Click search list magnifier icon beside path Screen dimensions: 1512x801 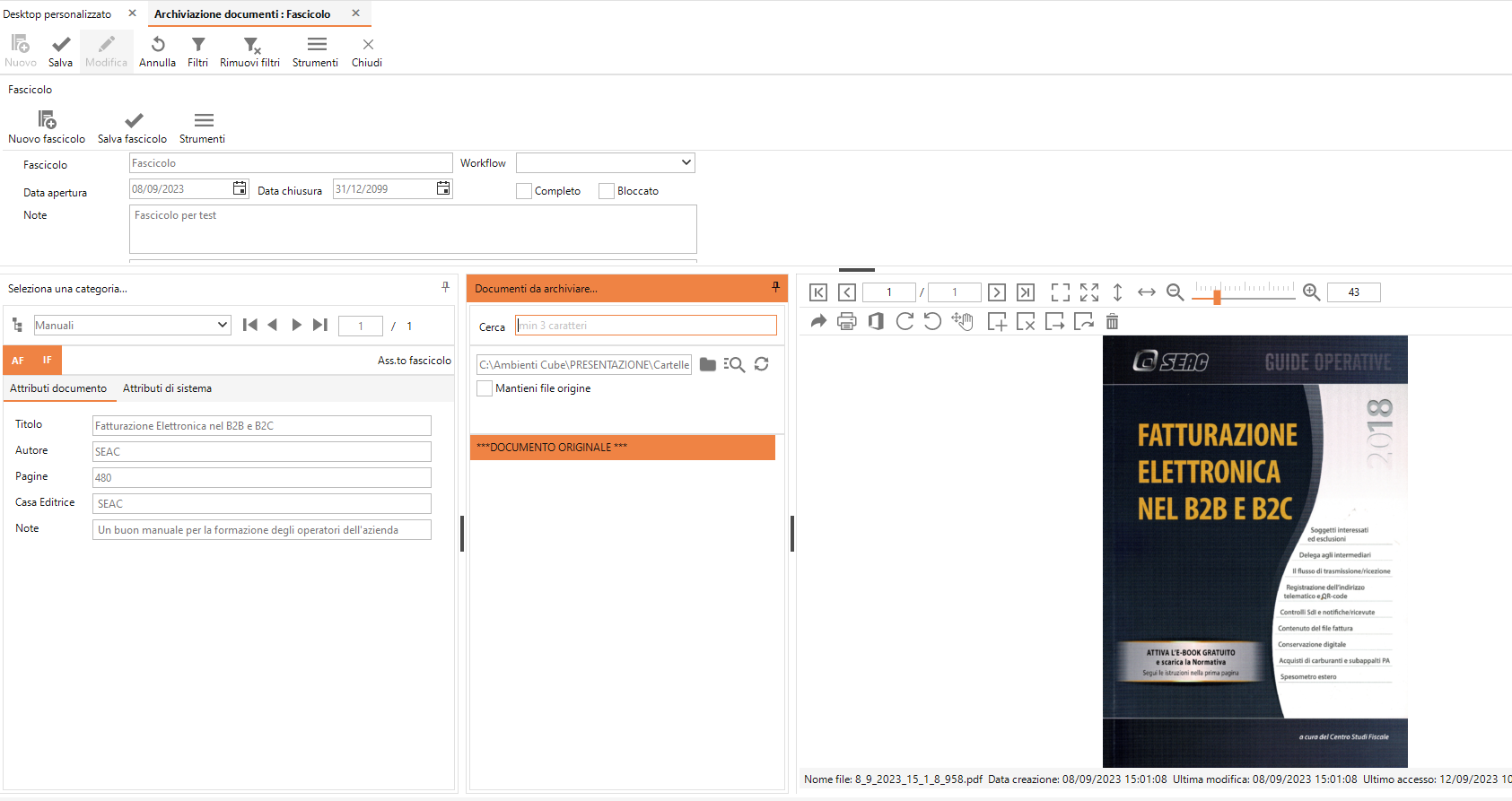click(x=734, y=364)
